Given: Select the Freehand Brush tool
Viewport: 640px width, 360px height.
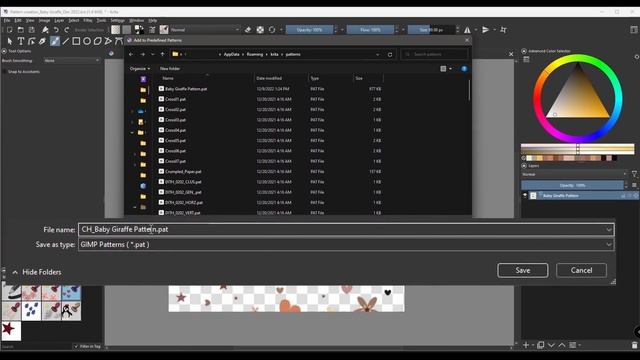Looking at the screenshot, I should tap(55, 41).
